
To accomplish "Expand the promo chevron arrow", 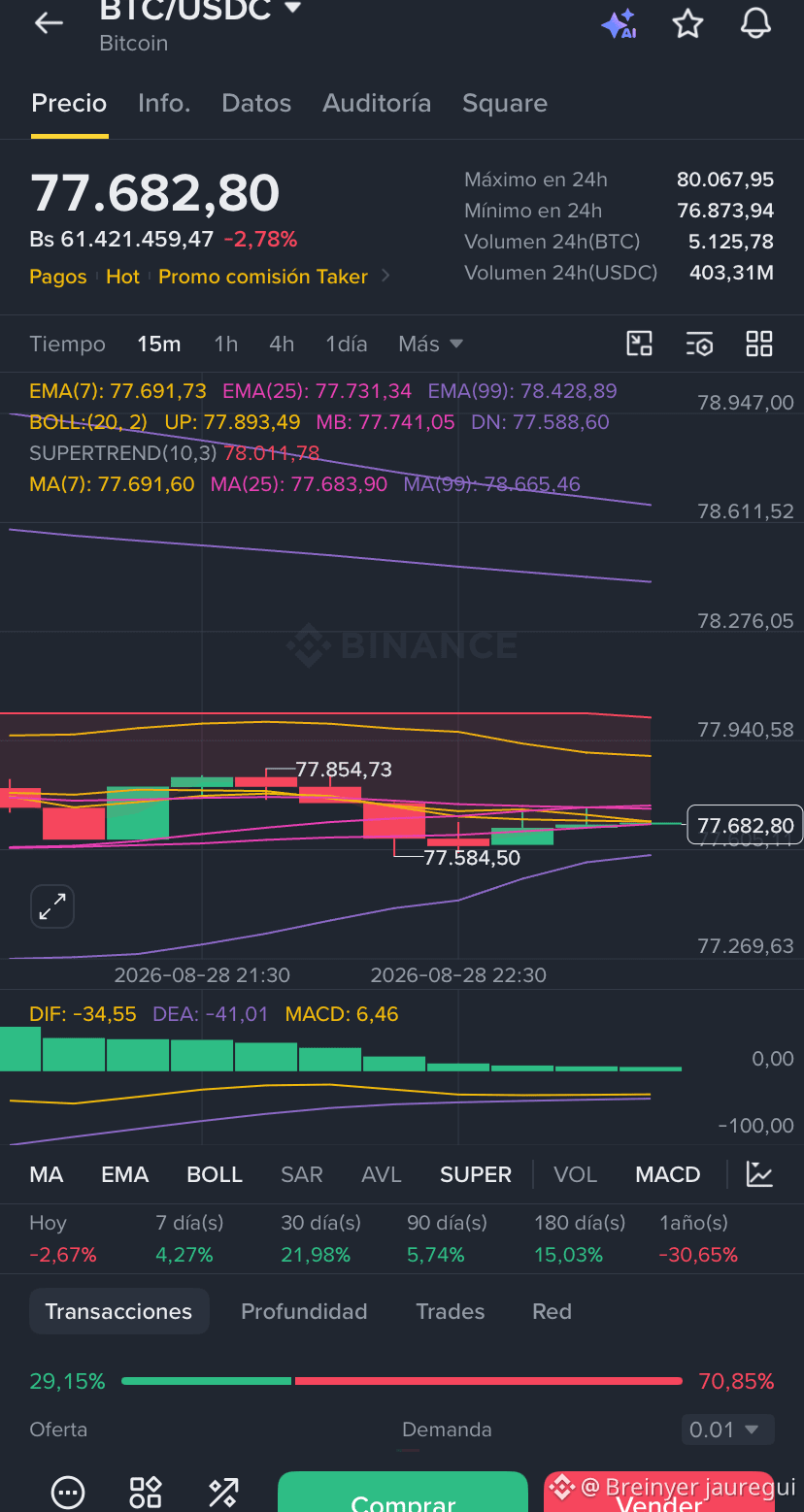I will [385, 277].
